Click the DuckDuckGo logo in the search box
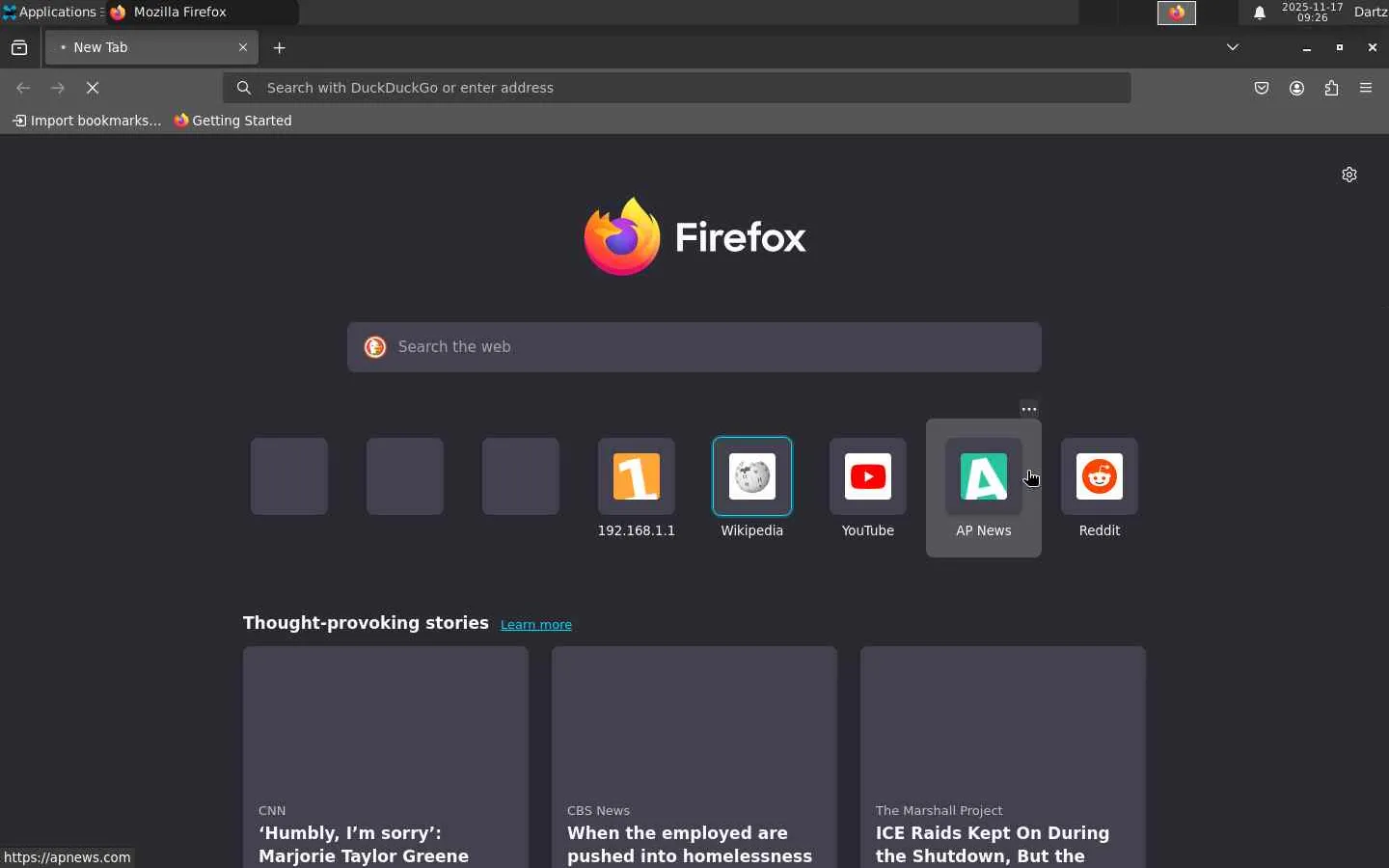The width and height of the screenshot is (1389, 868). click(x=375, y=347)
